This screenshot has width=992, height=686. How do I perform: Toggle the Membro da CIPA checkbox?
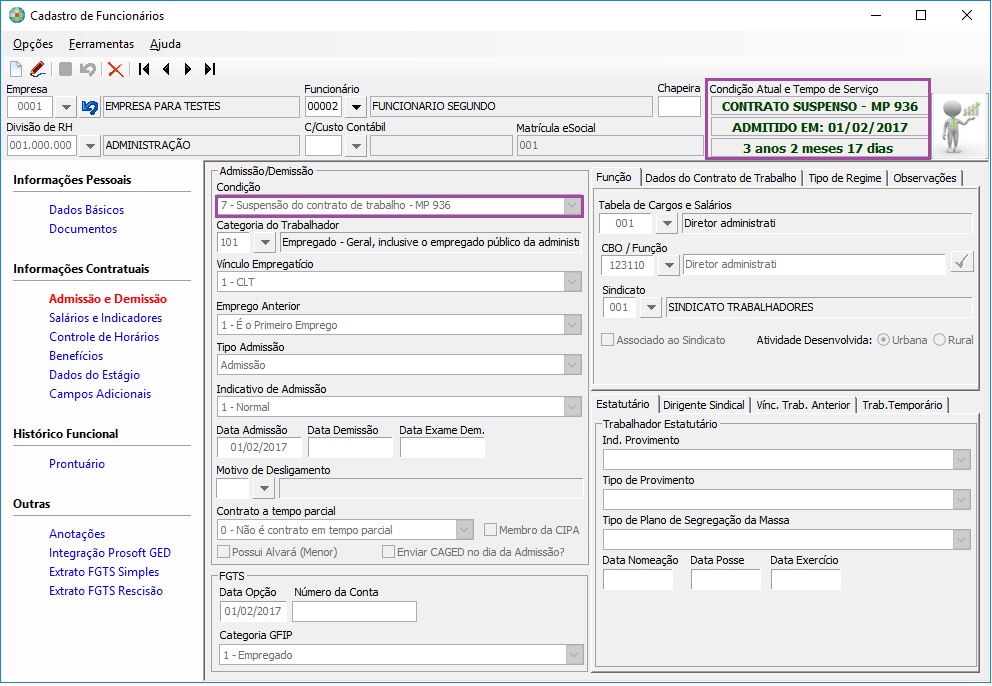[x=490, y=530]
